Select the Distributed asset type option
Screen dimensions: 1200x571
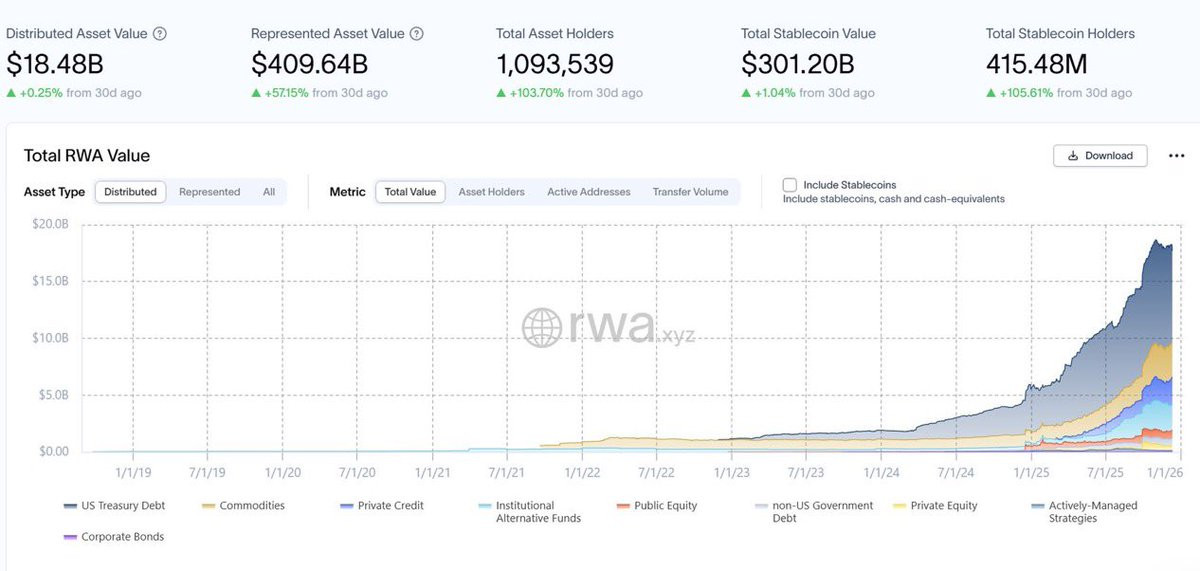[131, 192]
